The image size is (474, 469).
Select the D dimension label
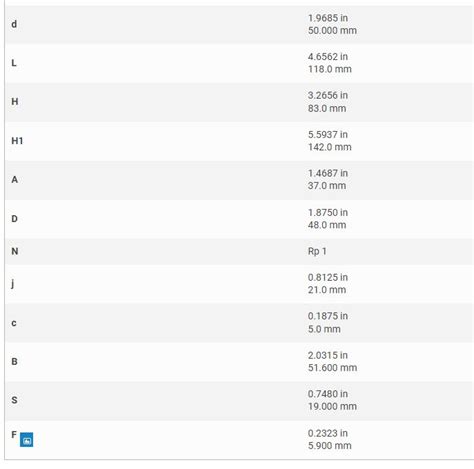coord(15,219)
